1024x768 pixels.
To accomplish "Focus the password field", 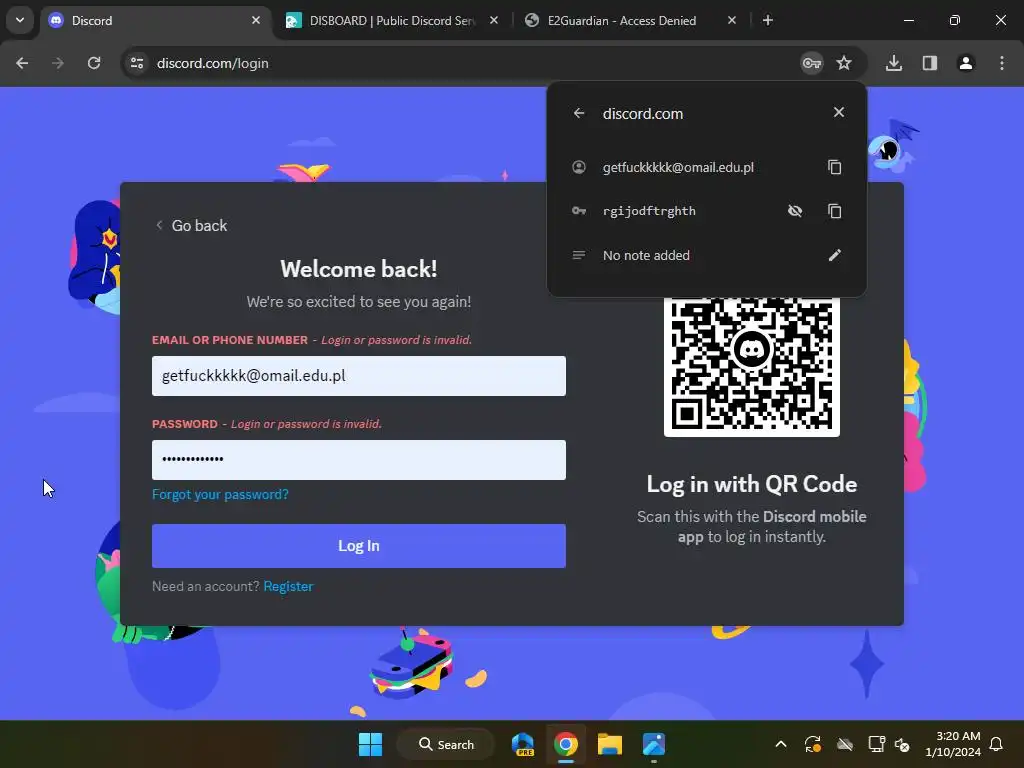I will [359, 460].
